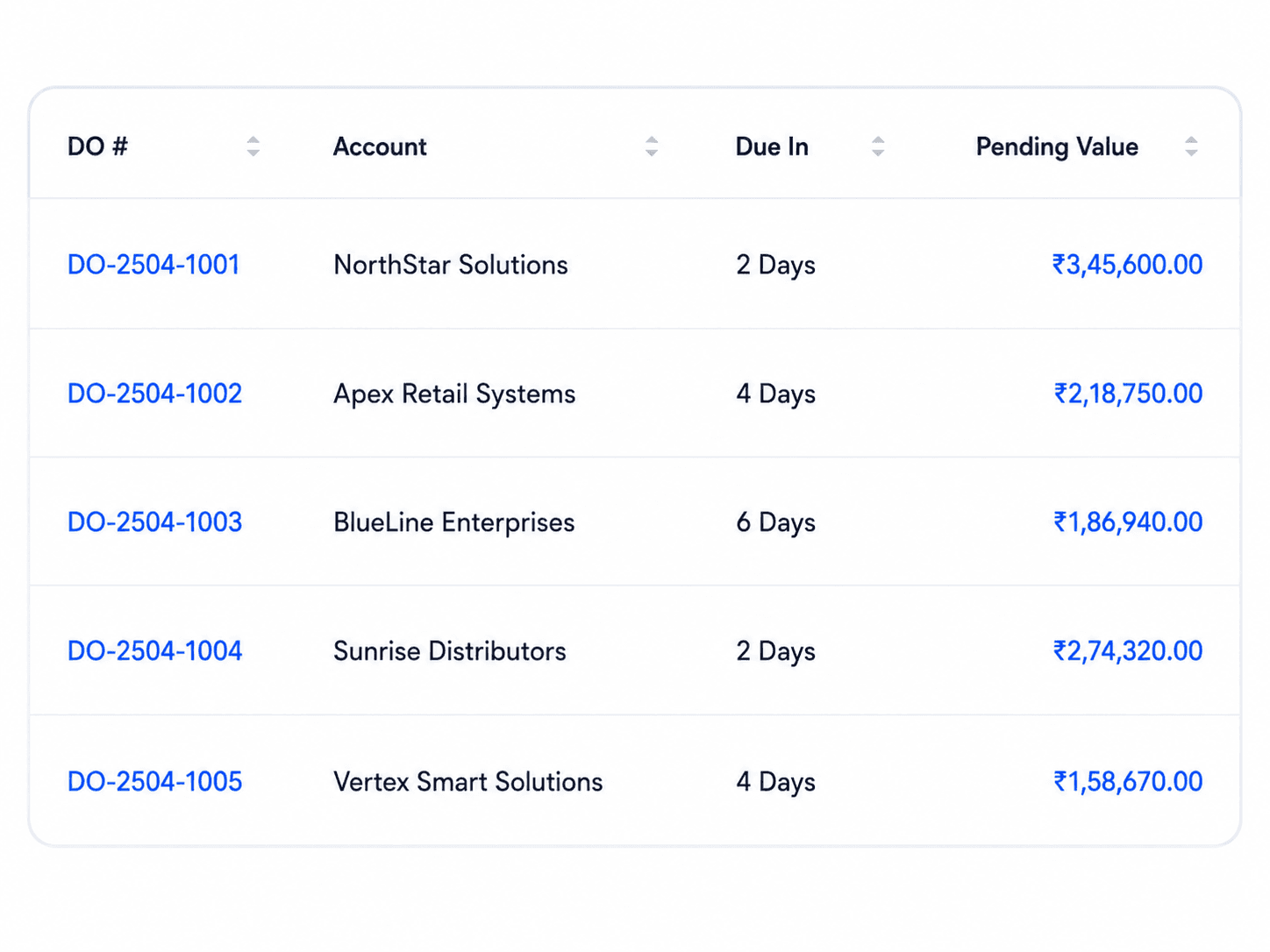Viewport: 1270px width, 952px height.
Task: Sort table by DO # column icon
Action: click(x=253, y=146)
